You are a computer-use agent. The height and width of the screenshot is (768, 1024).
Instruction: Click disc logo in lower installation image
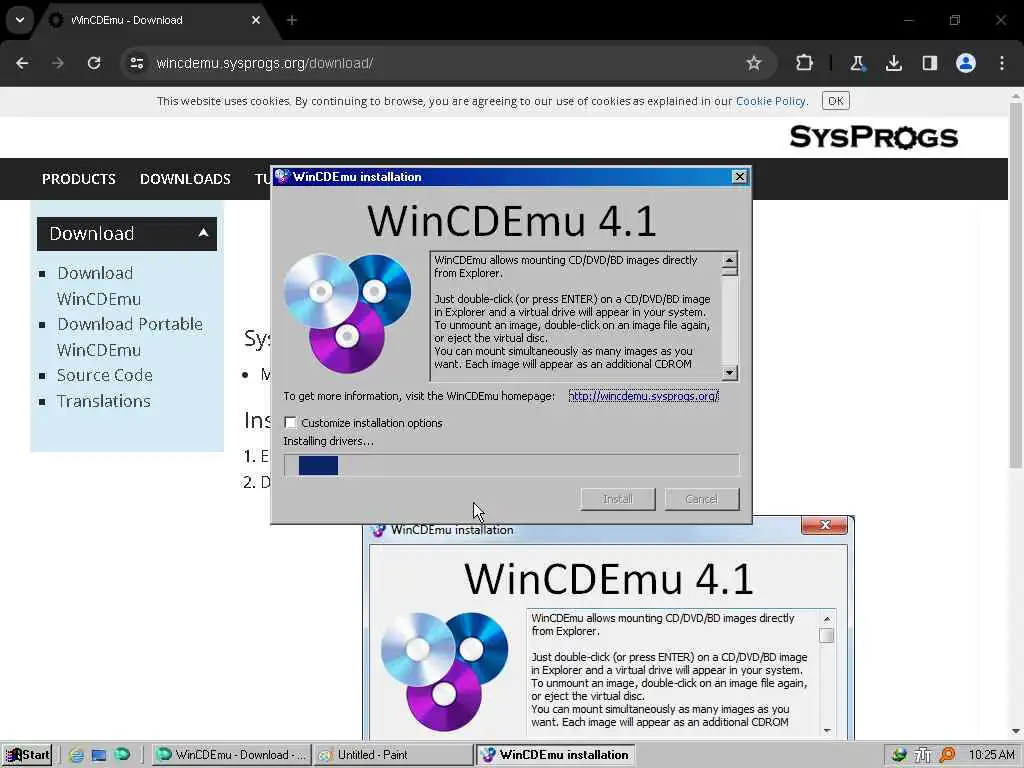[444, 671]
